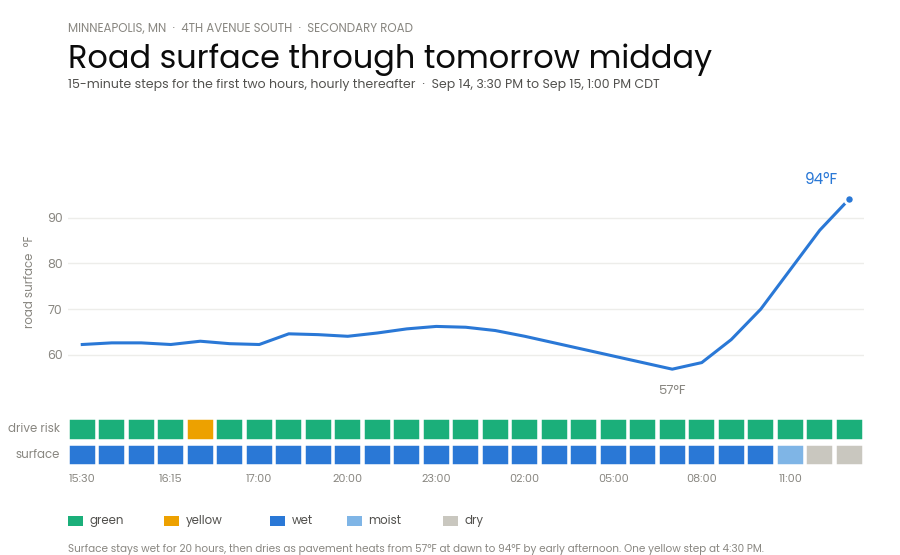
Task: Click the drive risk row label
Action: [x=34, y=428]
